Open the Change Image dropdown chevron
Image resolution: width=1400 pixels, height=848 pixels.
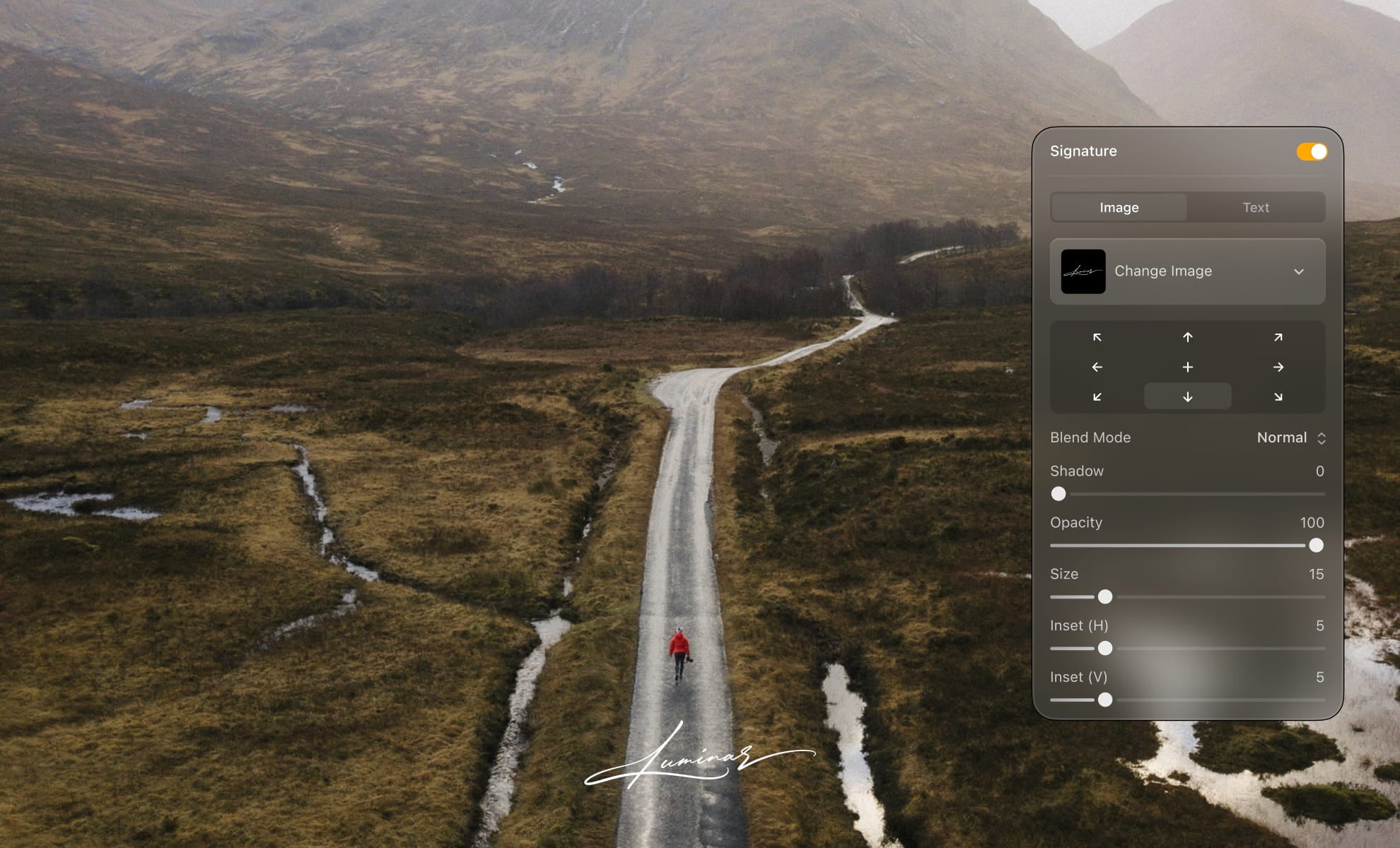click(x=1299, y=272)
